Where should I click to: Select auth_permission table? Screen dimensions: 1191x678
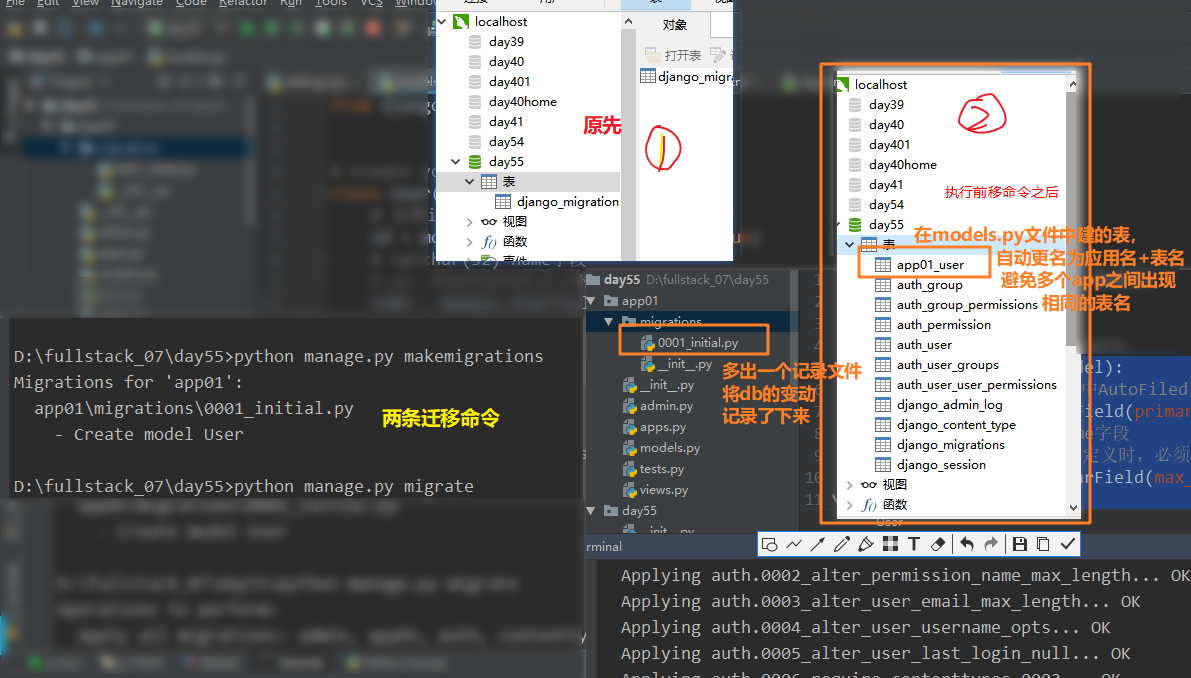pos(943,324)
